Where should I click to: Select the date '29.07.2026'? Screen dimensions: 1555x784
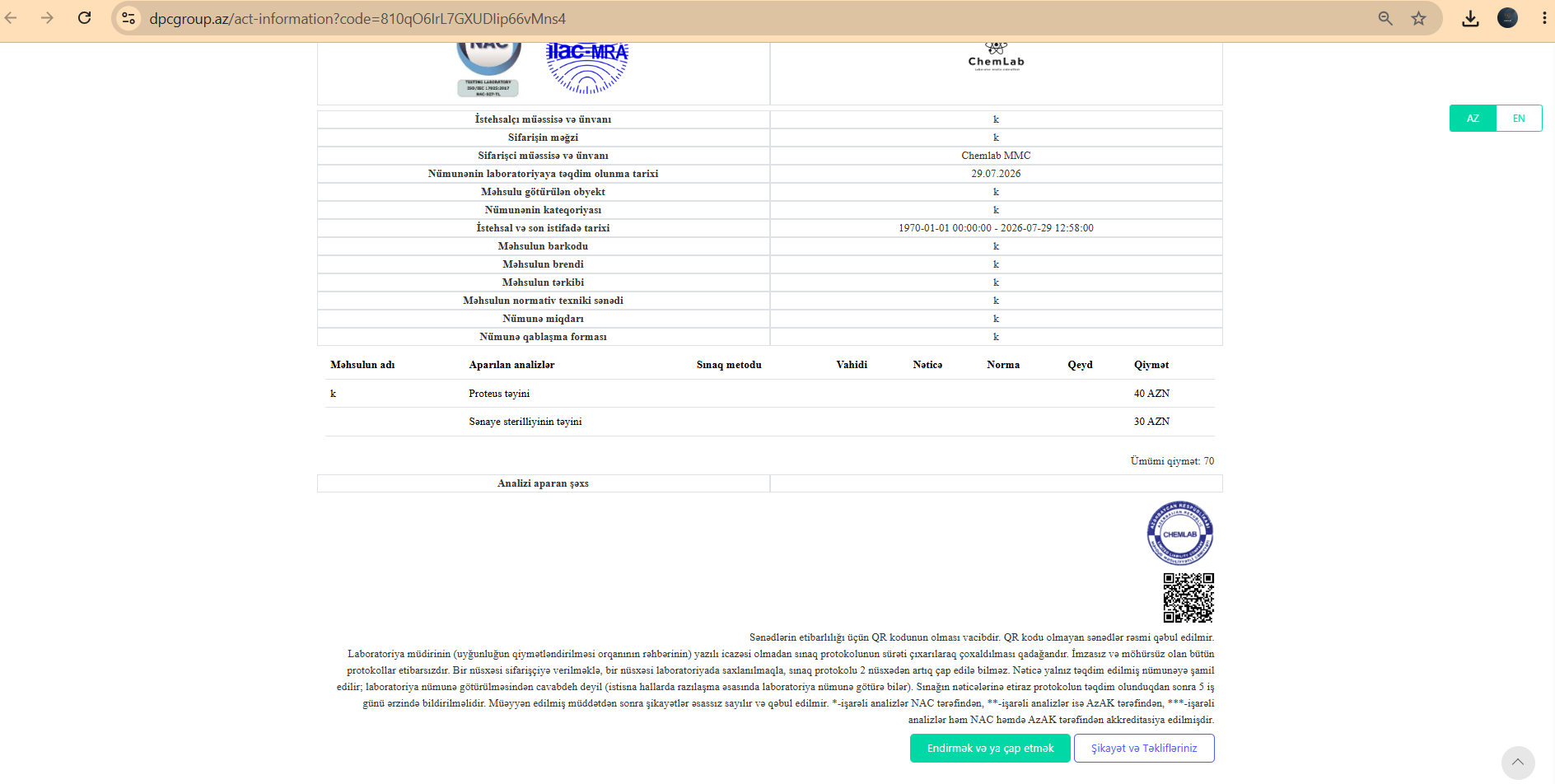996,174
